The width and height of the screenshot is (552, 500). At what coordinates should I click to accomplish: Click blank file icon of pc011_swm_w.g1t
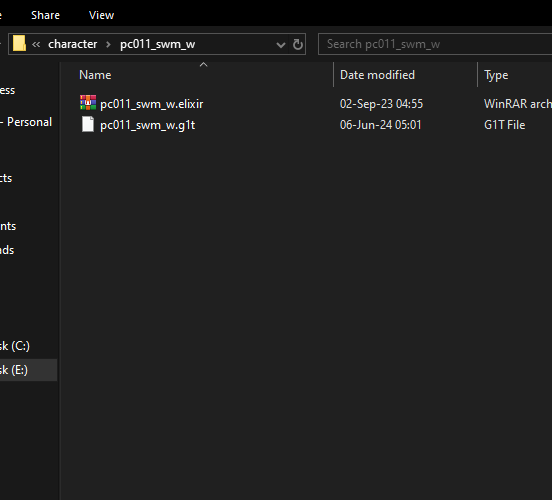[x=88, y=124]
